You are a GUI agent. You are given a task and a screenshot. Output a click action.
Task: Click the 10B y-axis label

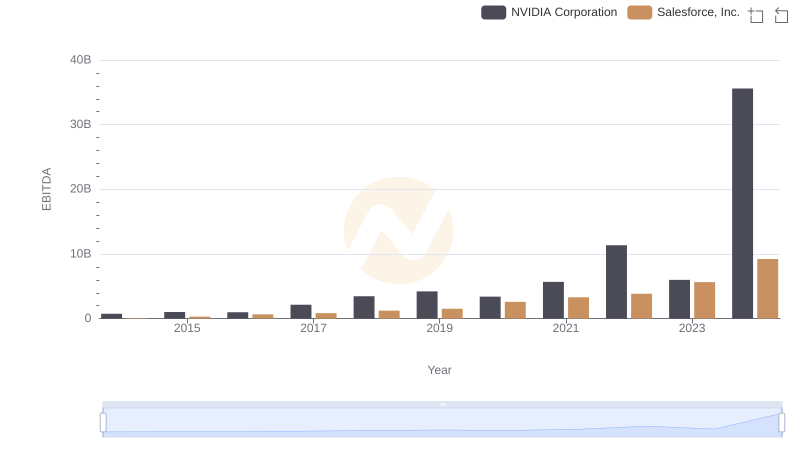81,253
